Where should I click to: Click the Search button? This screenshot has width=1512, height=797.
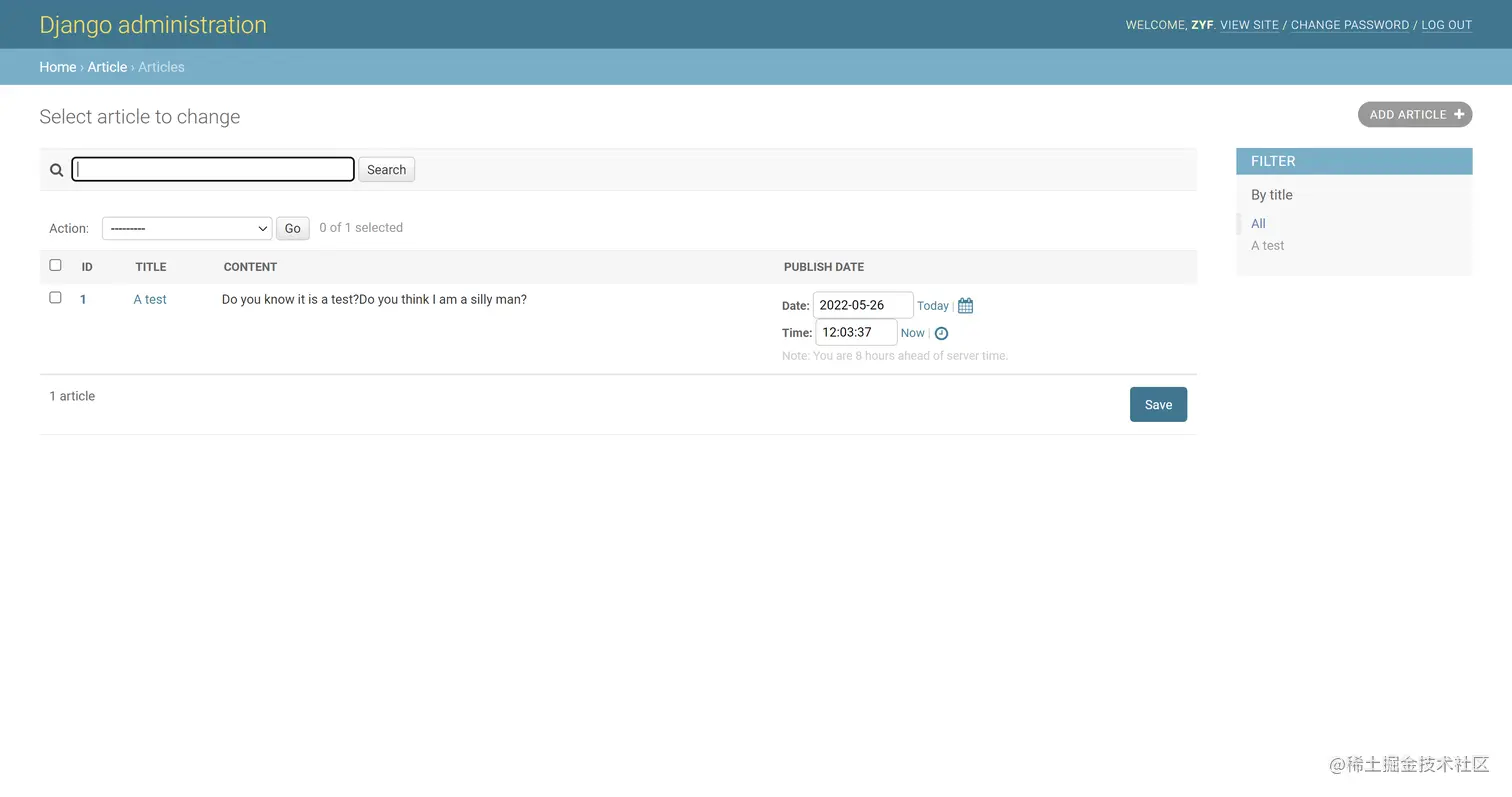(x=386, y=170)
